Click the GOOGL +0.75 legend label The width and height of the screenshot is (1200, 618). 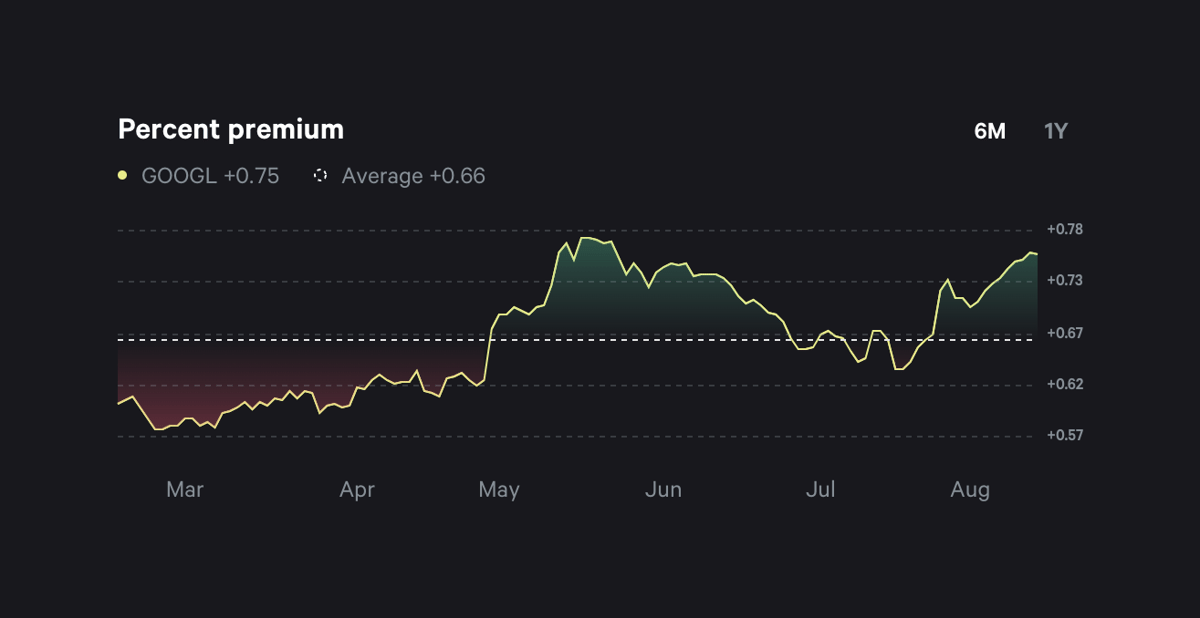[209, 176]
